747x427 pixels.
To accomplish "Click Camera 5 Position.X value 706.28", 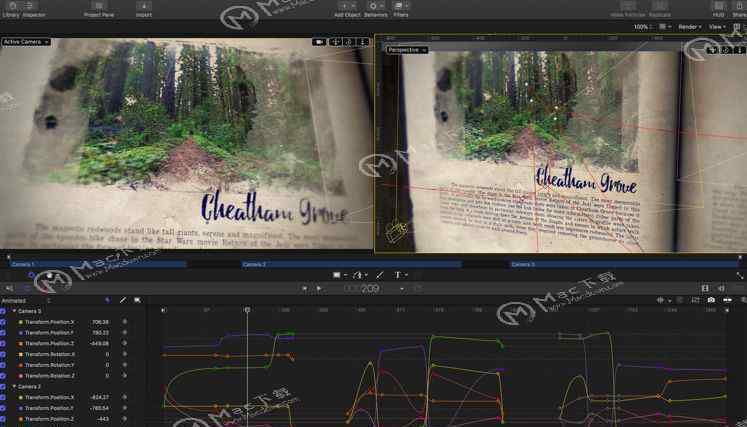I will pyautogui.click(x=100, y=322).
